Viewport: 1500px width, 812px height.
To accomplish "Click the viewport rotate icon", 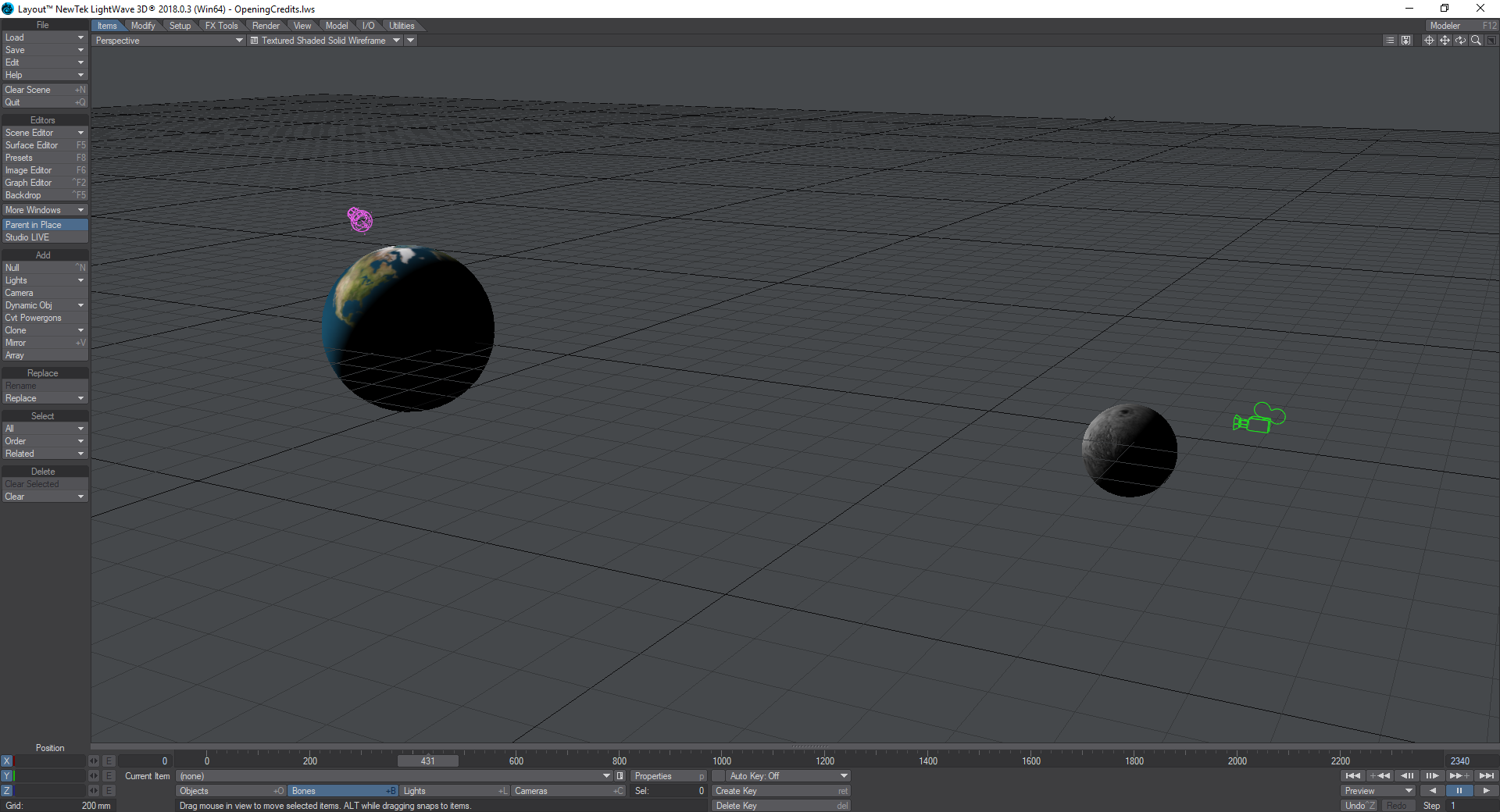I will 1460,41.
